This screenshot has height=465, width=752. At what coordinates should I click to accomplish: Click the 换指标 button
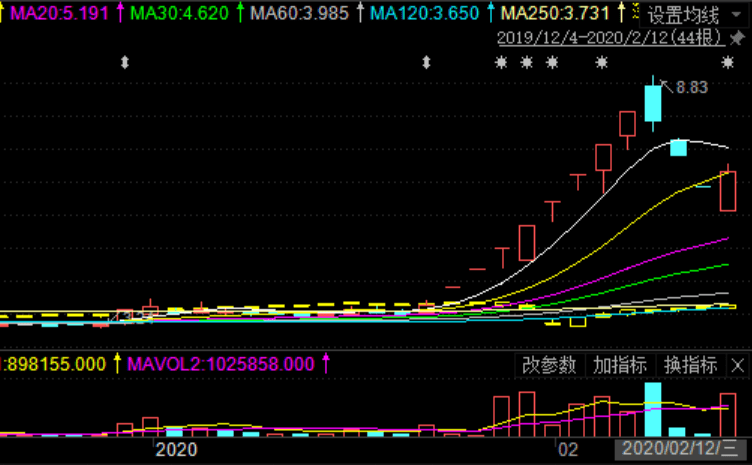click(x=691, y=365)
